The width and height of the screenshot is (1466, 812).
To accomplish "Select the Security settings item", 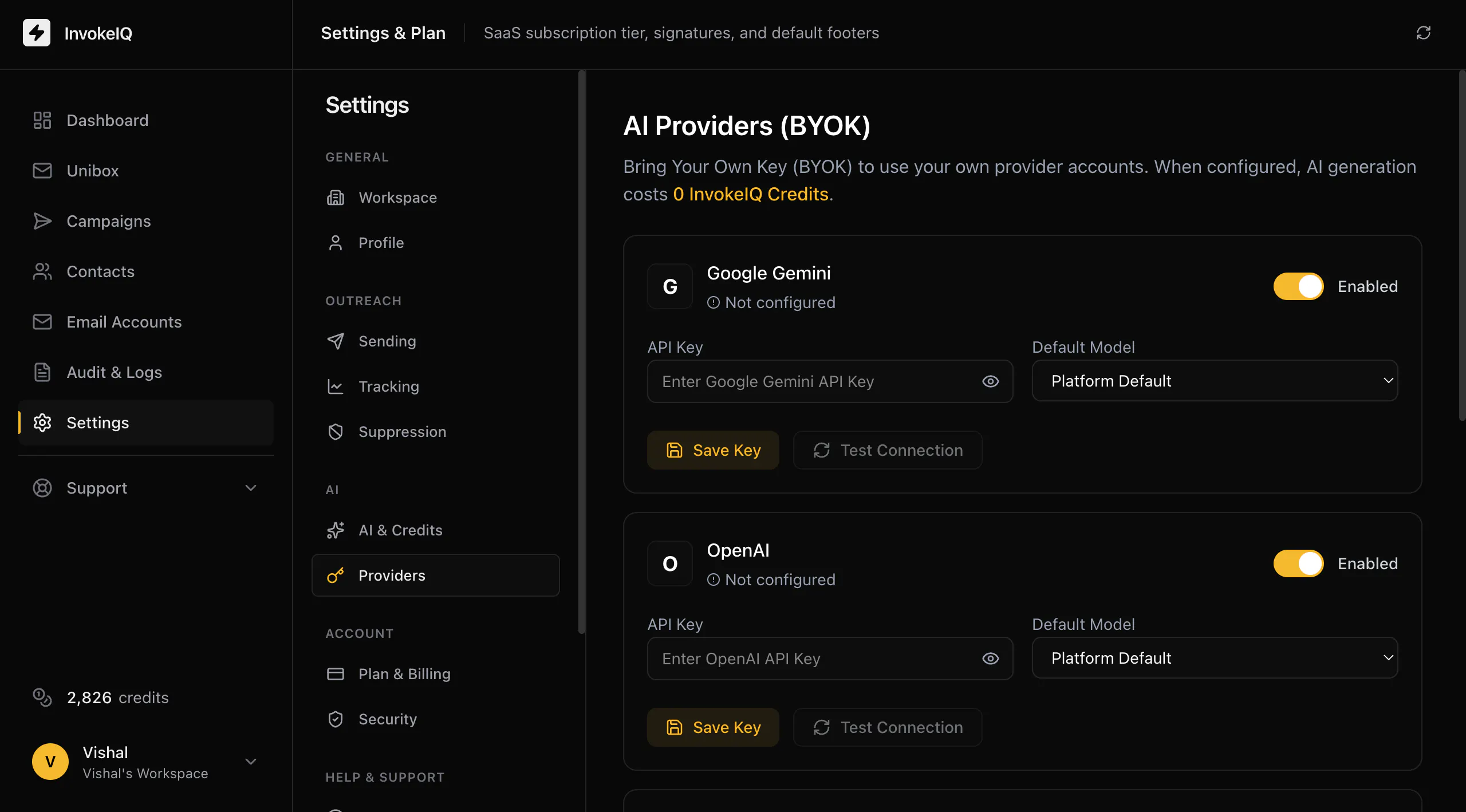I will (x=436, y=719).
